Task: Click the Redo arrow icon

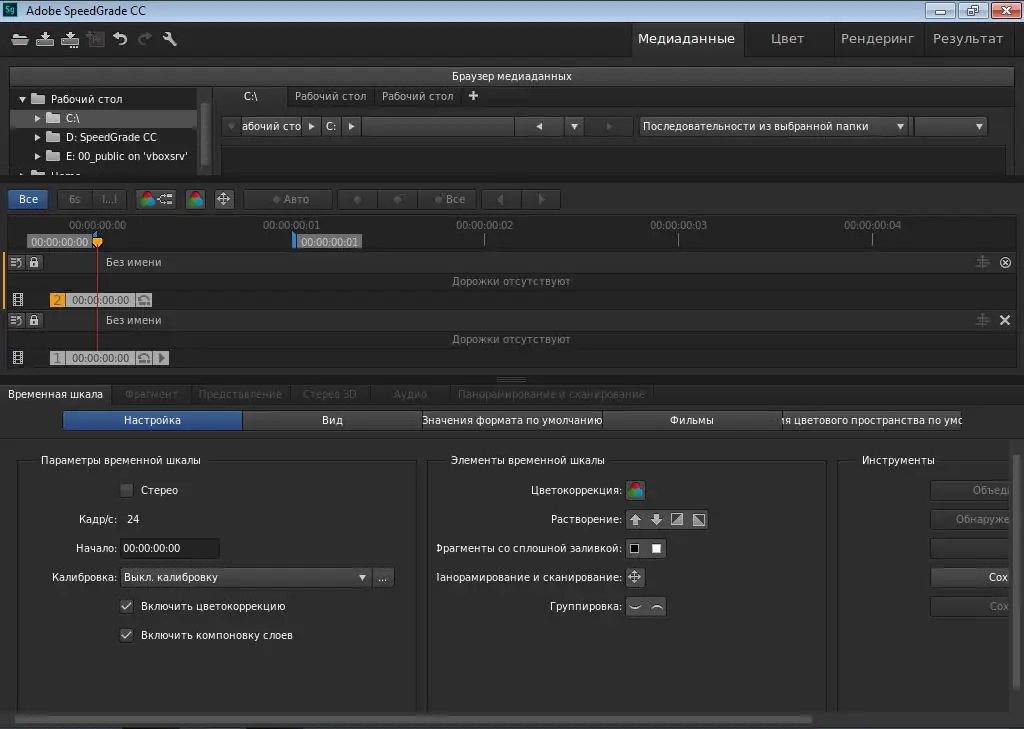Action: 144,39
